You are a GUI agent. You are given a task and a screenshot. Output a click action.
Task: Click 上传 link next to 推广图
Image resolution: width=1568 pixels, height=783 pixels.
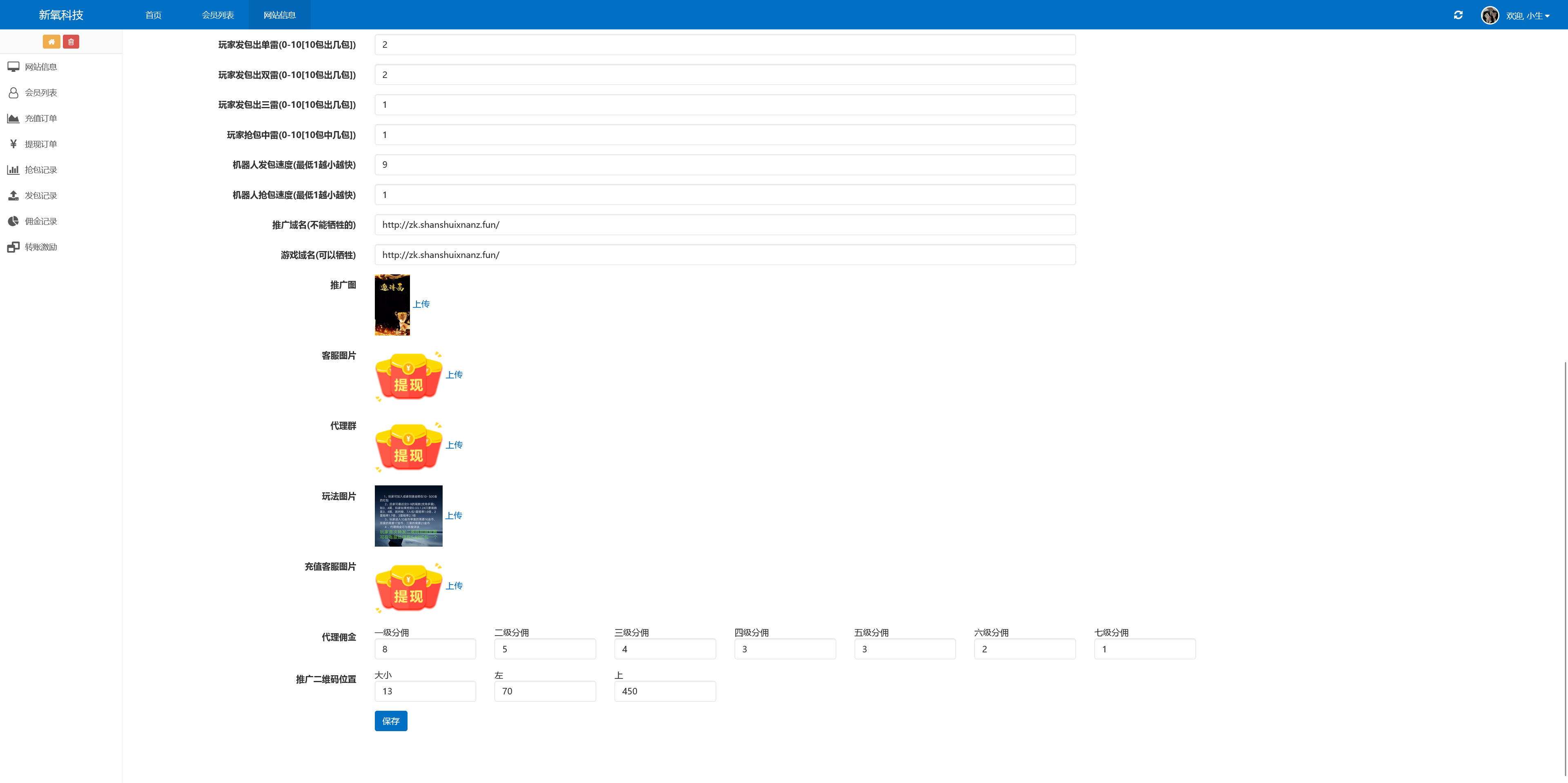[421, 304]
